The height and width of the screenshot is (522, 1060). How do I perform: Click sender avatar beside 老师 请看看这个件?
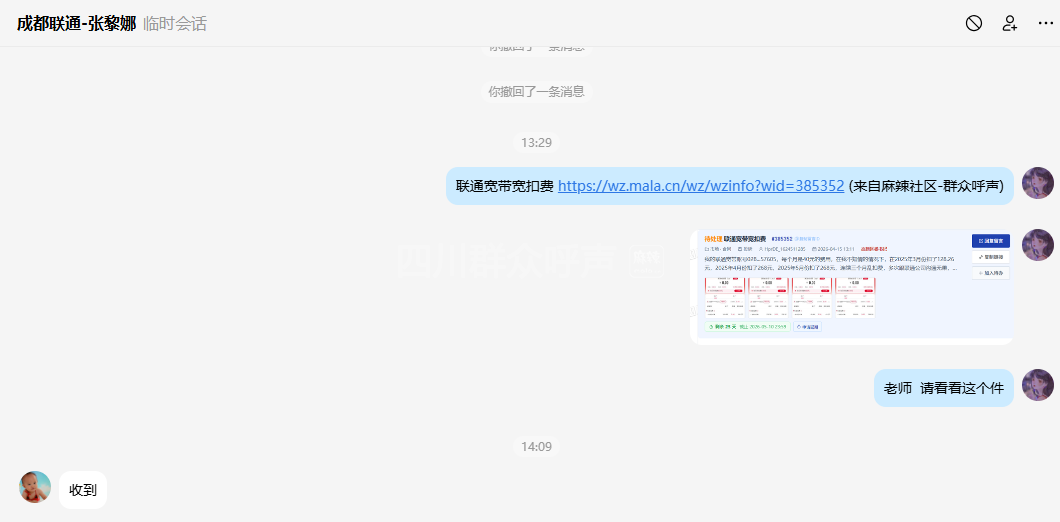(1037, 386)
